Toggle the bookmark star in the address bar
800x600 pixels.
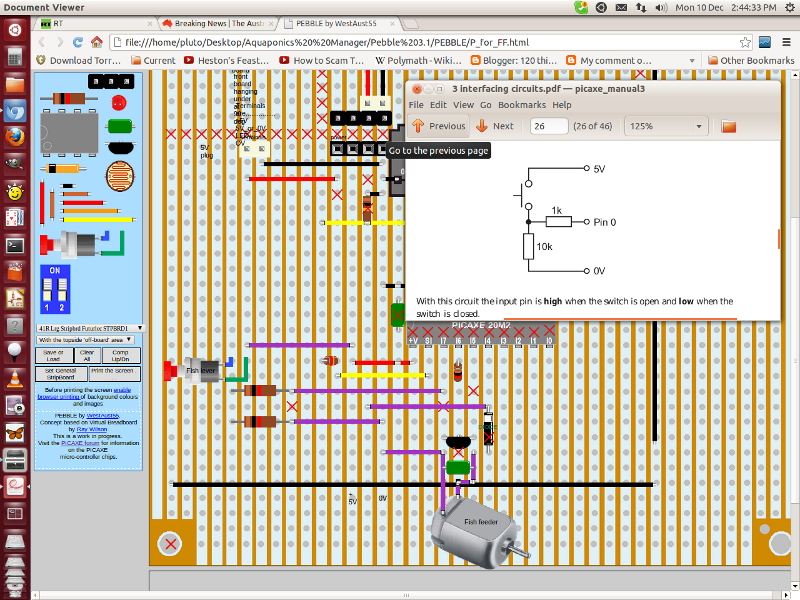point(745,43)
